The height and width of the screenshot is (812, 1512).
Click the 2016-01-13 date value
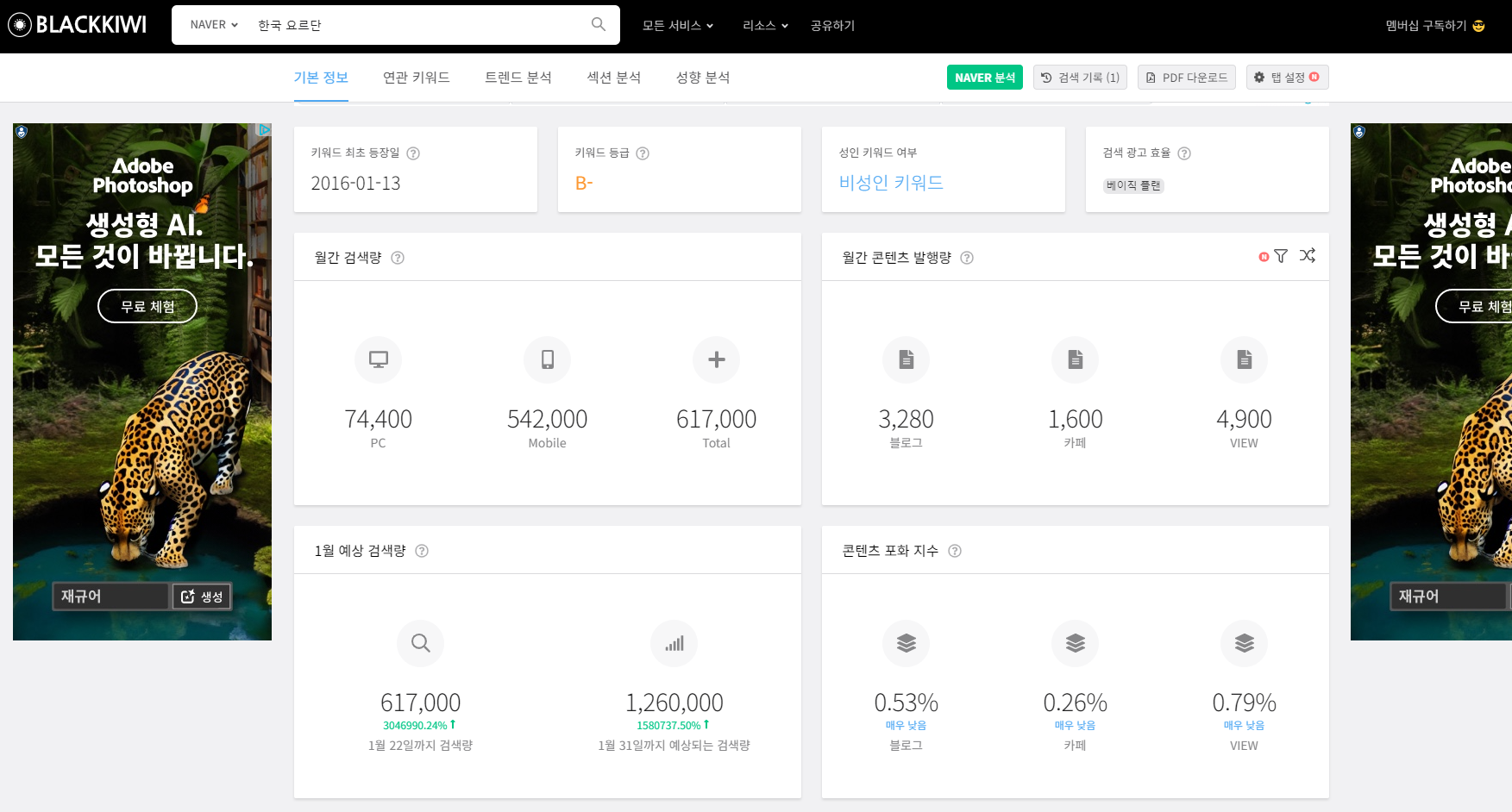[x=355, y=184]
